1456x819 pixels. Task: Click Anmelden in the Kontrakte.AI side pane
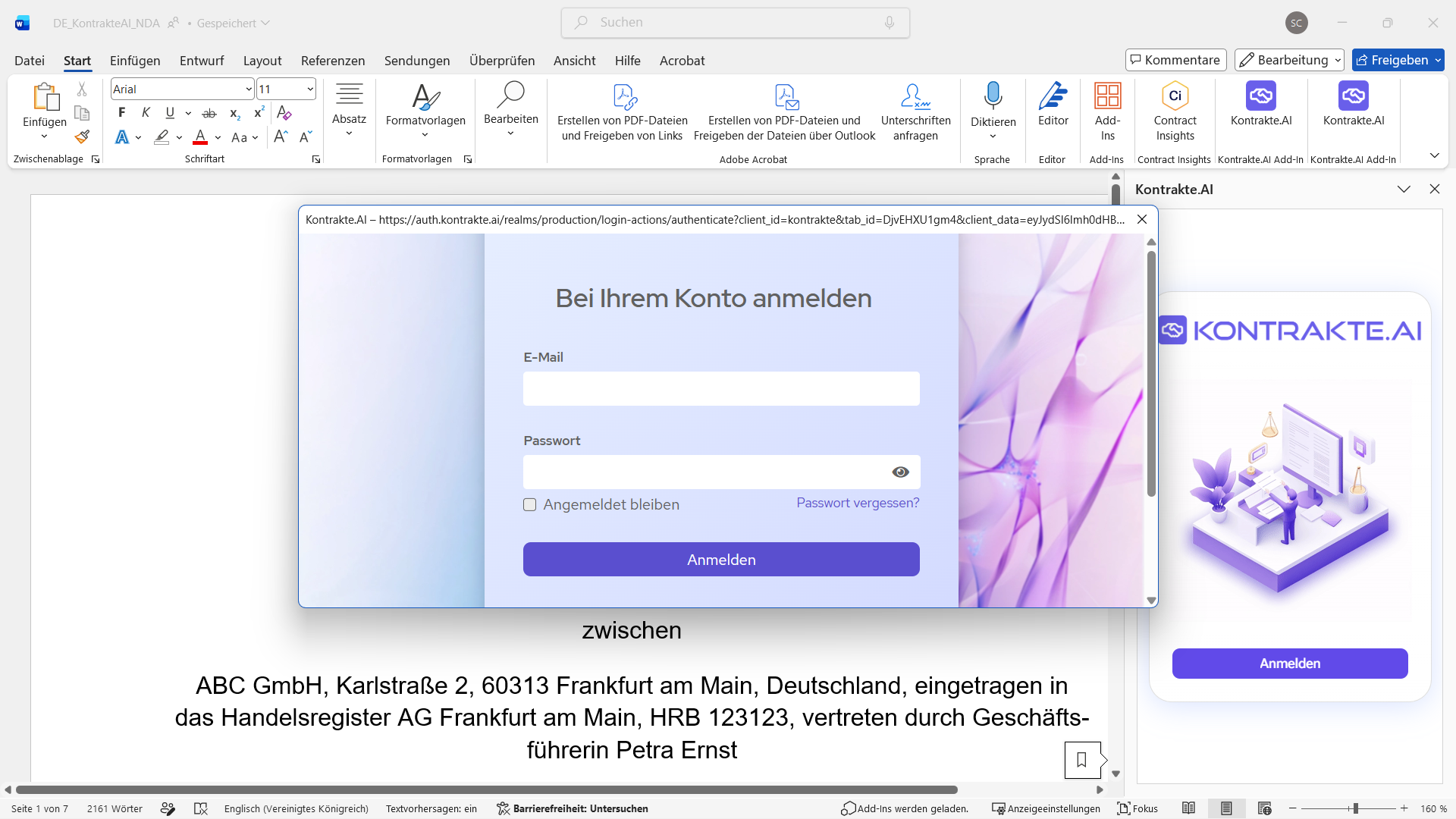pos(1290,664)
